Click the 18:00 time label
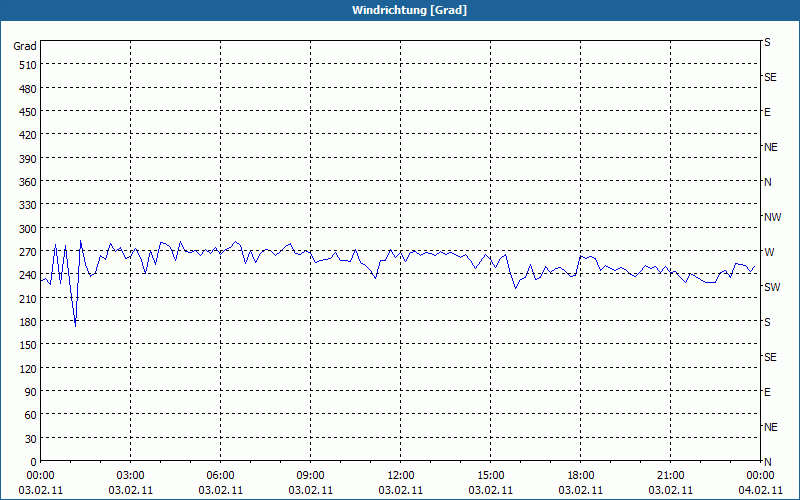The width and height of the screenshot is (800, 500). (581, 476)
